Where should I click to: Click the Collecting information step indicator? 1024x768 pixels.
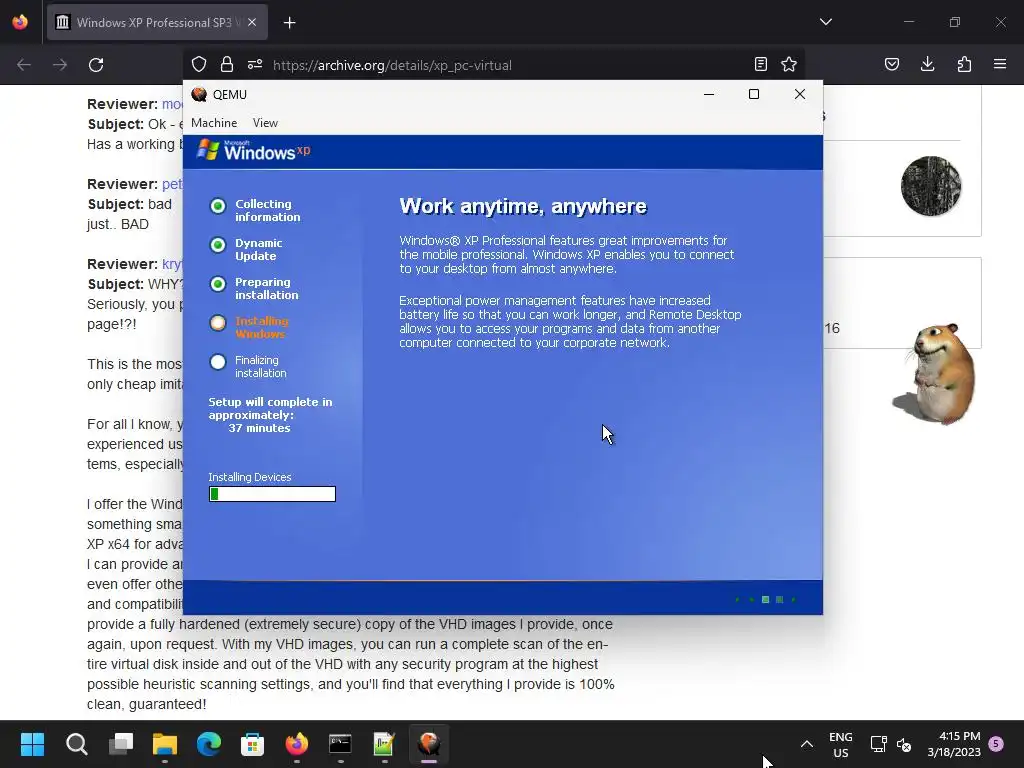pos(218,206)
